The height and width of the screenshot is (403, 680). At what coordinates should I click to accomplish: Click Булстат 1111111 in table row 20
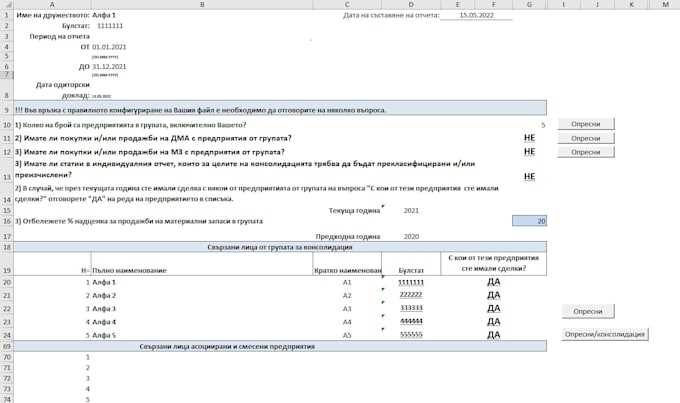click(x=411, y=282)
